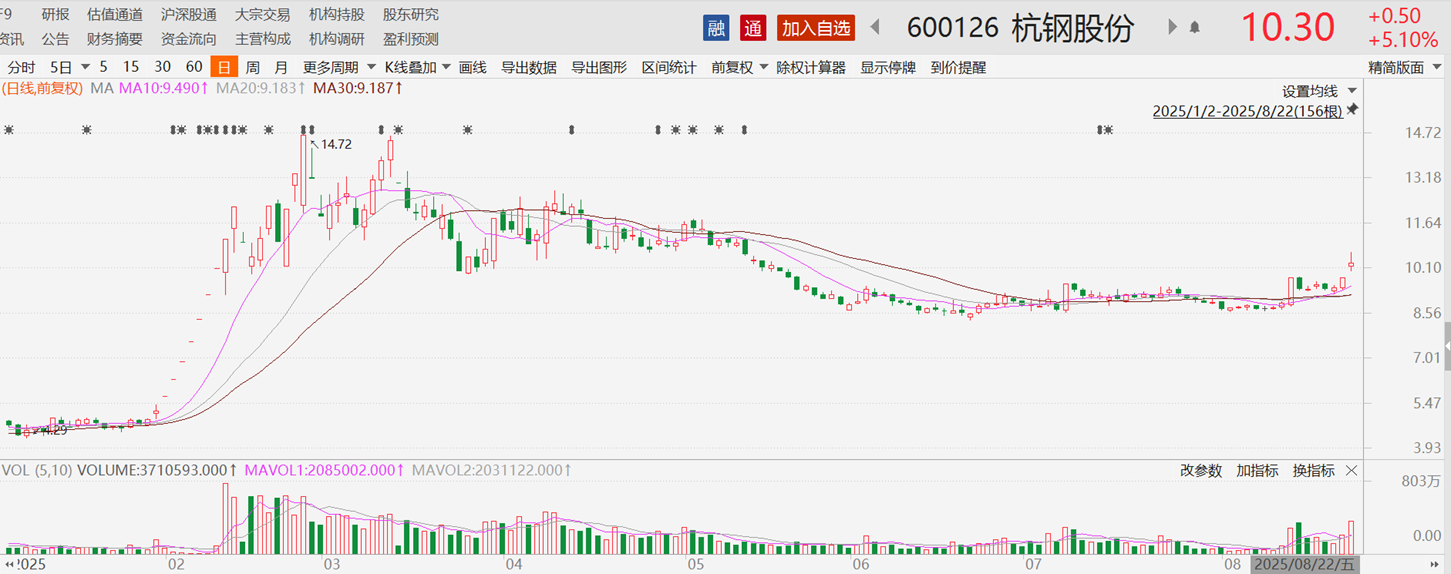Image resolution: width=1451 pixels, height=574 pixels.
Task: Close the VOL indicator panel
Action: (x=1352, y=471)
